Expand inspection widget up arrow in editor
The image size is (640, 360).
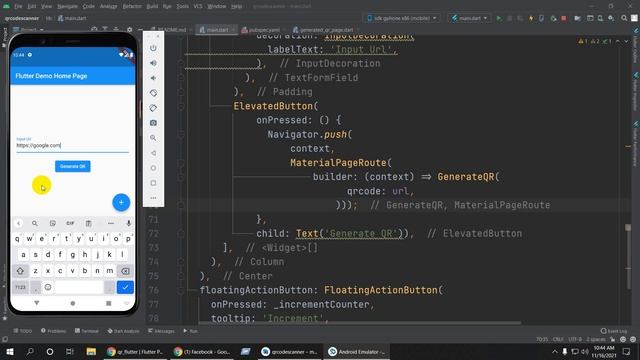(x=618, y=41)
